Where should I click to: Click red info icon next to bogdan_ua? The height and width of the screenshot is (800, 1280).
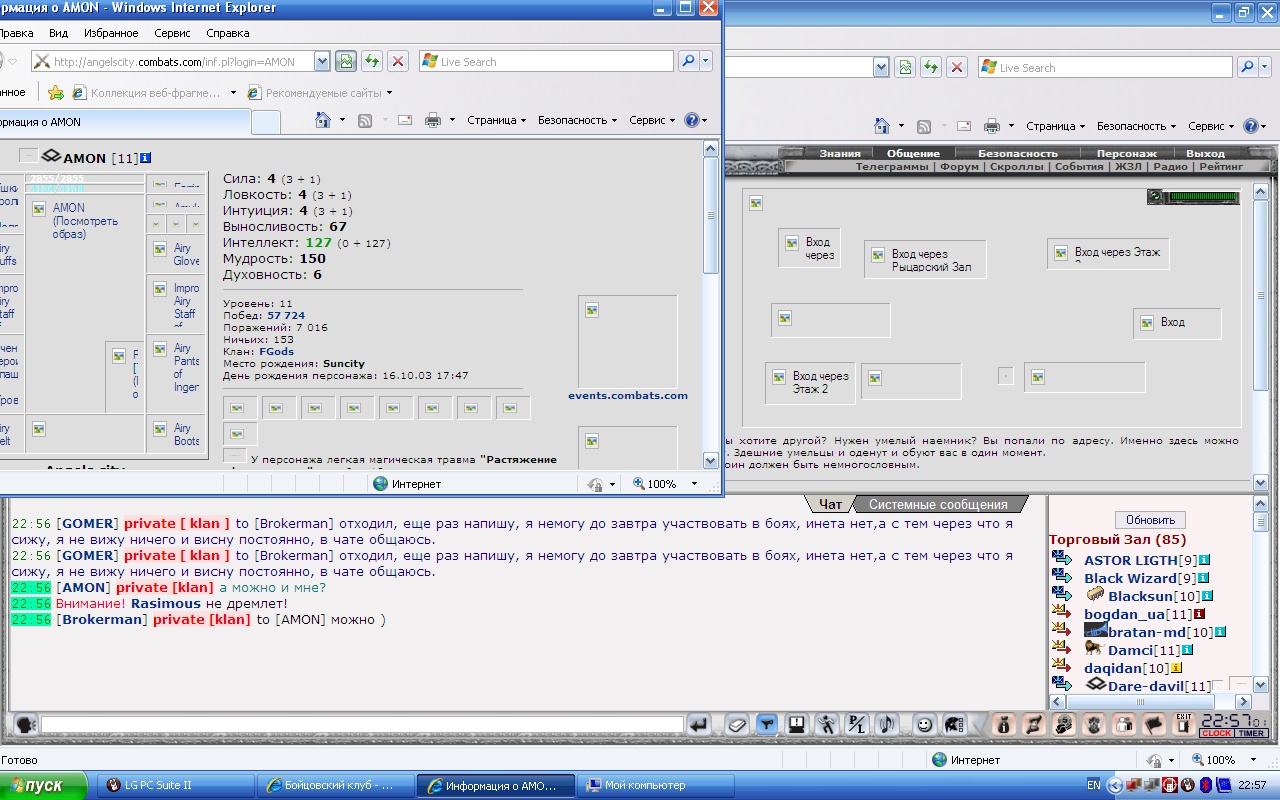(x=1199, y=614)
